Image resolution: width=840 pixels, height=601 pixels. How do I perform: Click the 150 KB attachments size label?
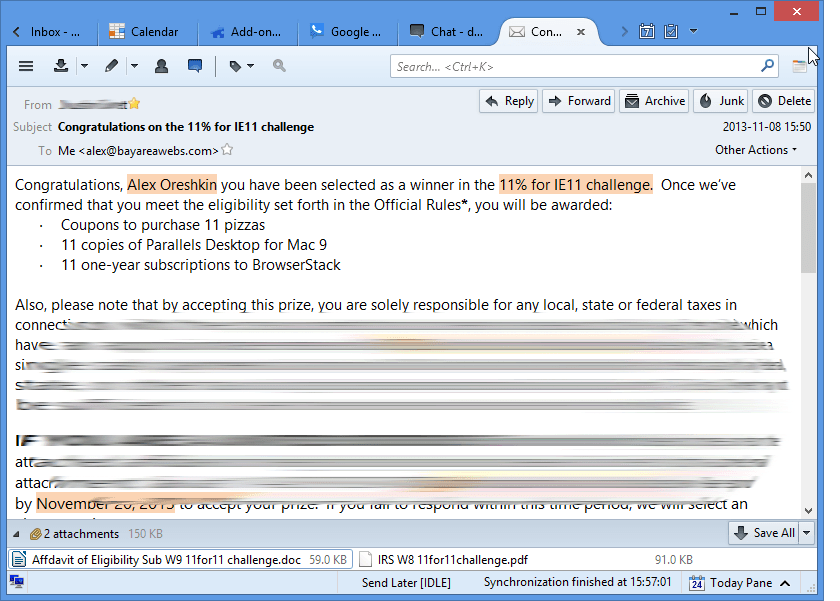click(x=145, y=534)
